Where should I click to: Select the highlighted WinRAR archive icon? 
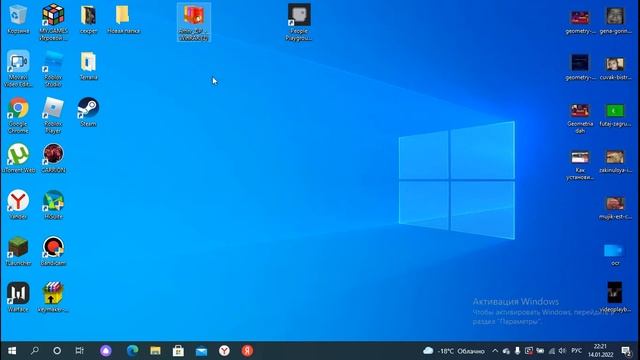[x=194, y=22]
